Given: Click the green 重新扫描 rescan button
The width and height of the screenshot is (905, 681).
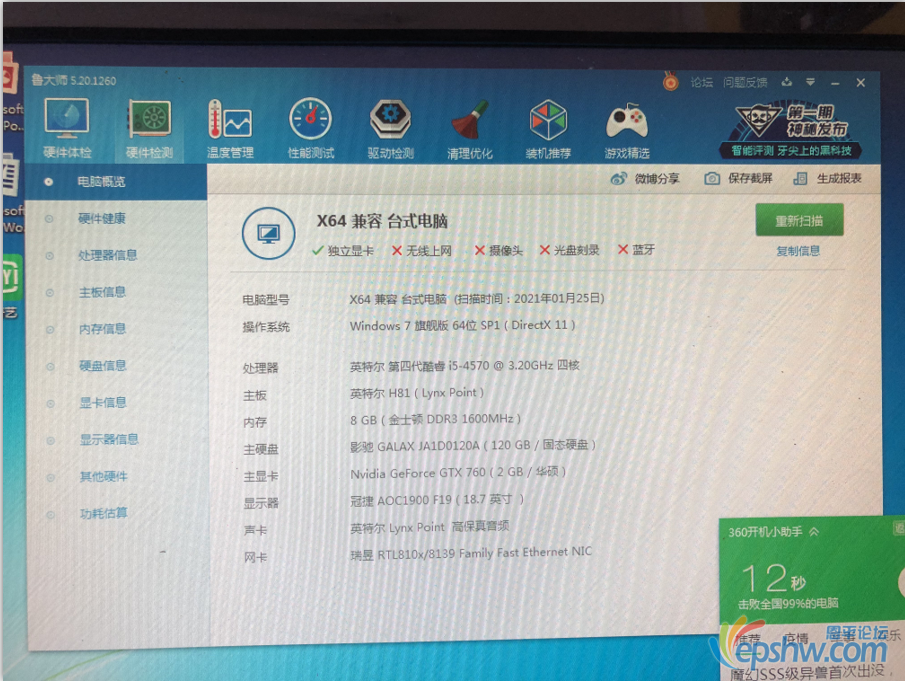Looking at the screenshot, I should tap(799, 220).
